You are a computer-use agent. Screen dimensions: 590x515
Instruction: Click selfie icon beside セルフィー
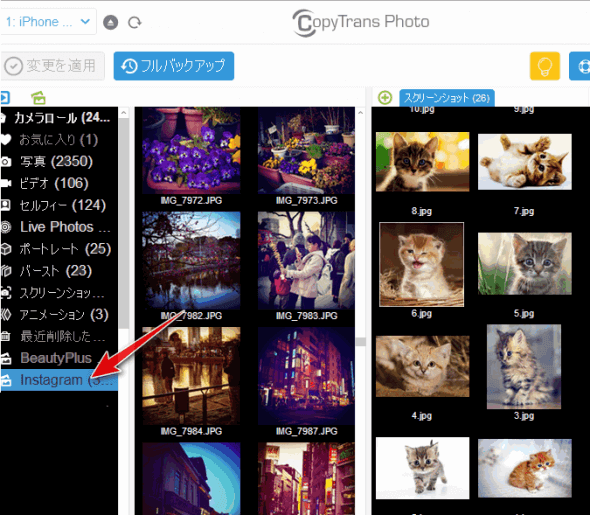coord(5,205)
